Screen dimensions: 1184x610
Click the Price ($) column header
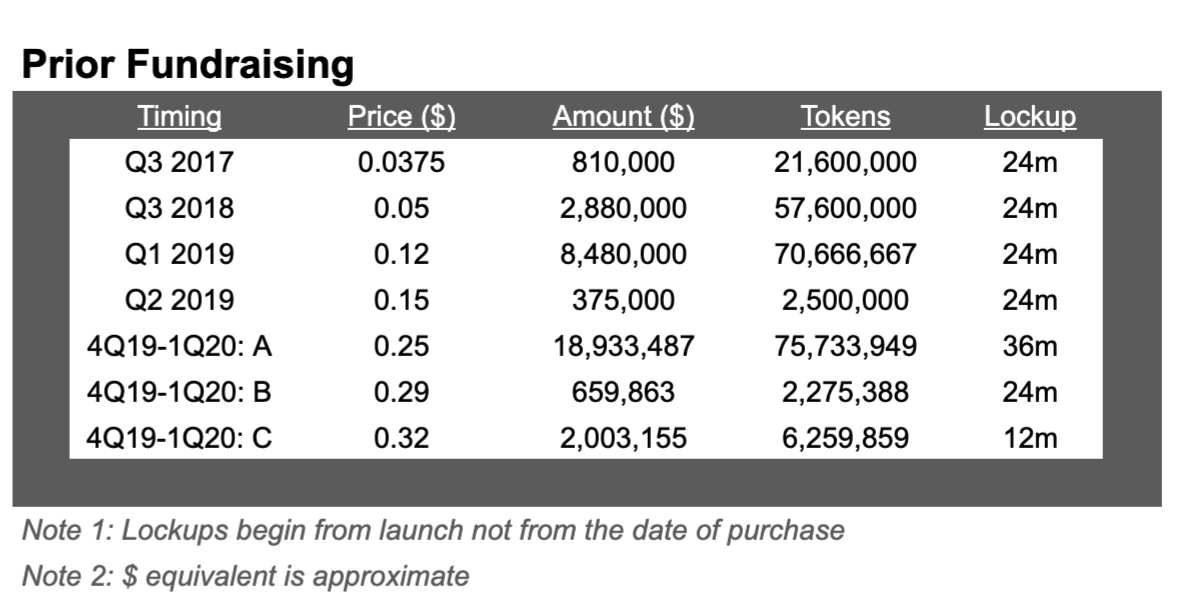pos(401,116)
